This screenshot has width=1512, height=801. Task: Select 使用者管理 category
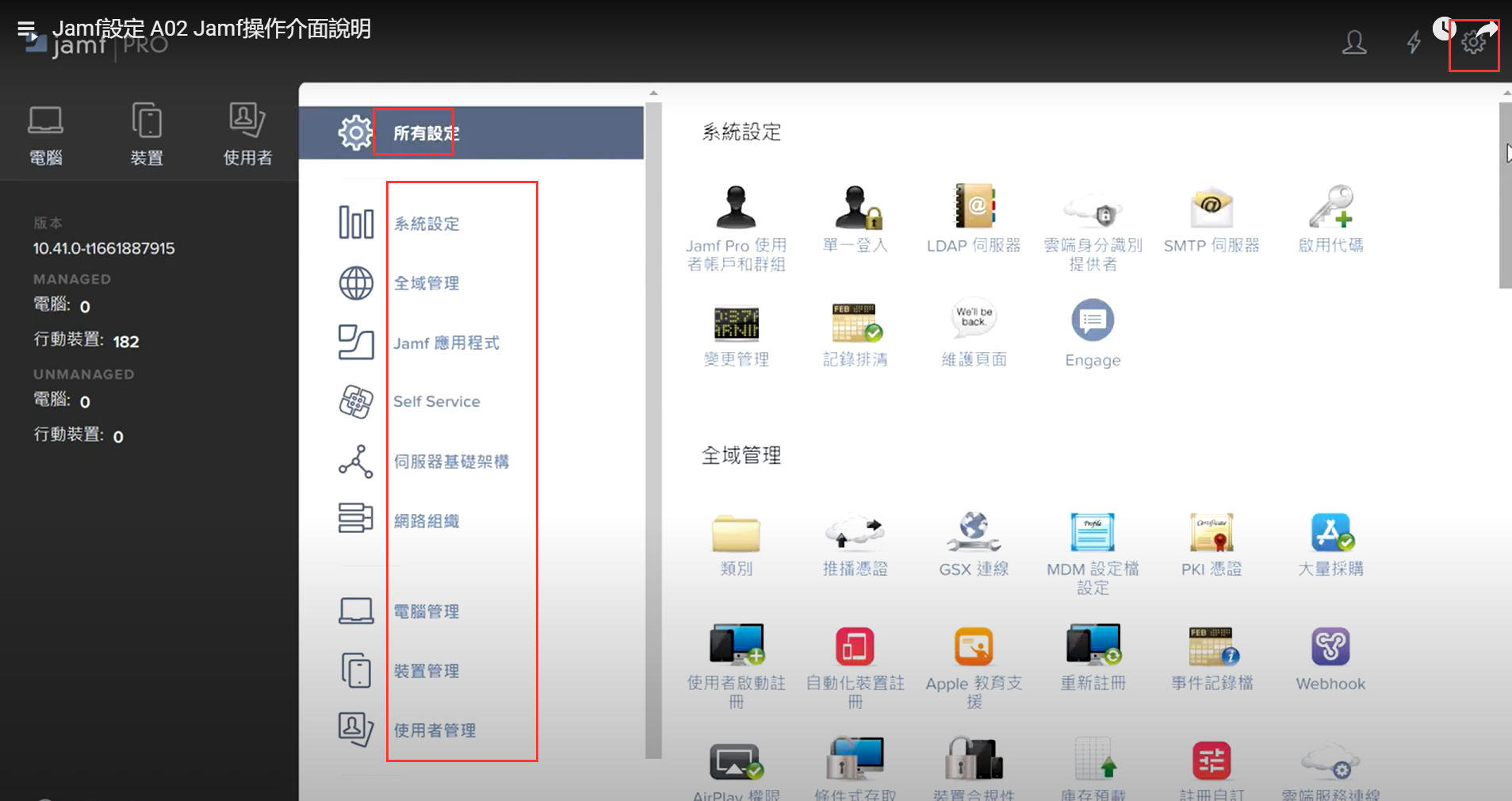click(434, 730)
